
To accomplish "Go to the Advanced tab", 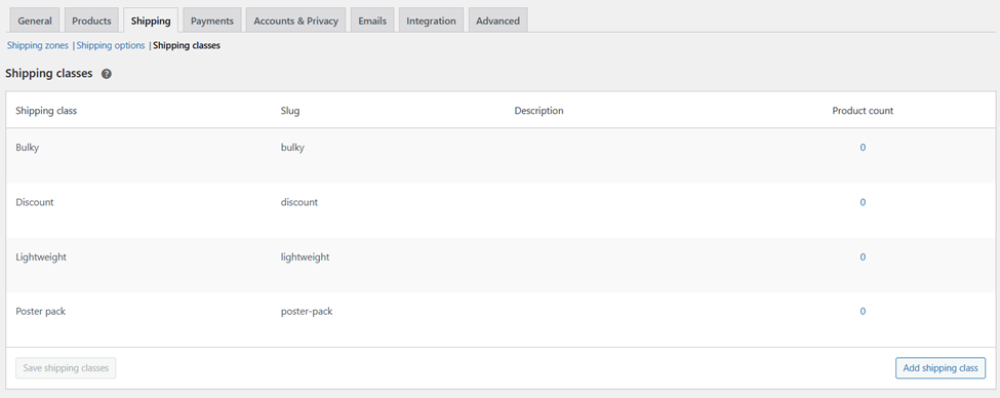I will (498, 20).
